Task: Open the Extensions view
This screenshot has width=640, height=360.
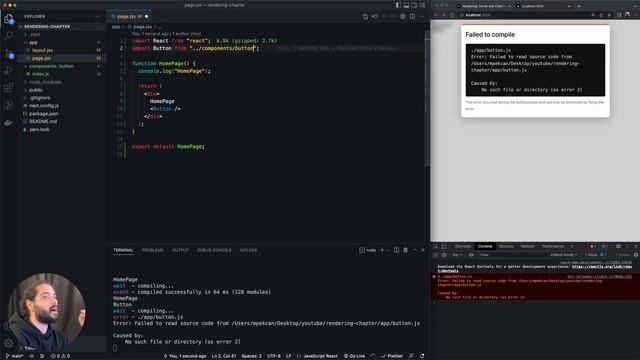Action: click(x=9, y=88)
